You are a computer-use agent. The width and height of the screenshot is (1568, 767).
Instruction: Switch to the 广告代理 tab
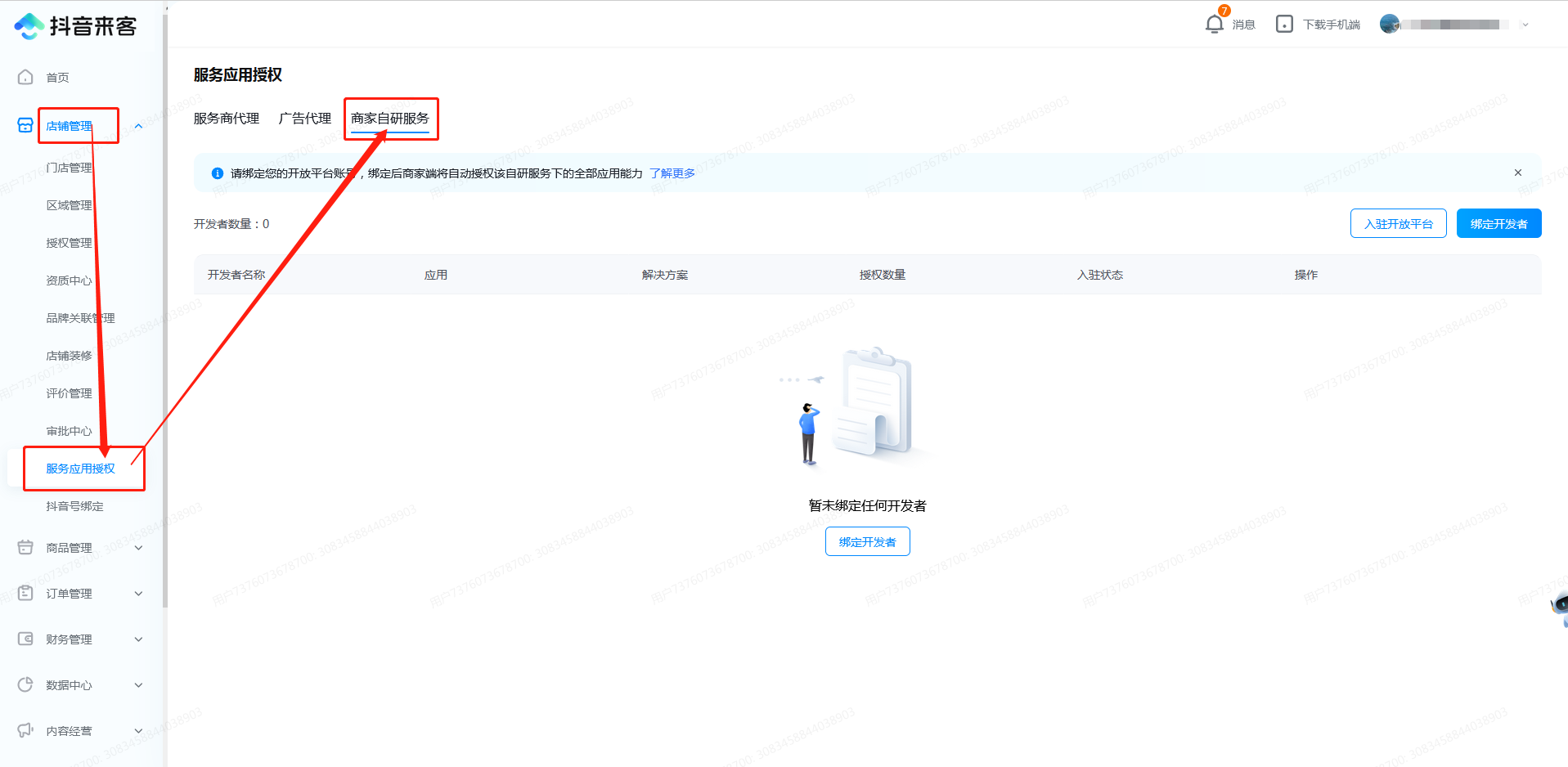pyautogui.click(x=305, y=119)
